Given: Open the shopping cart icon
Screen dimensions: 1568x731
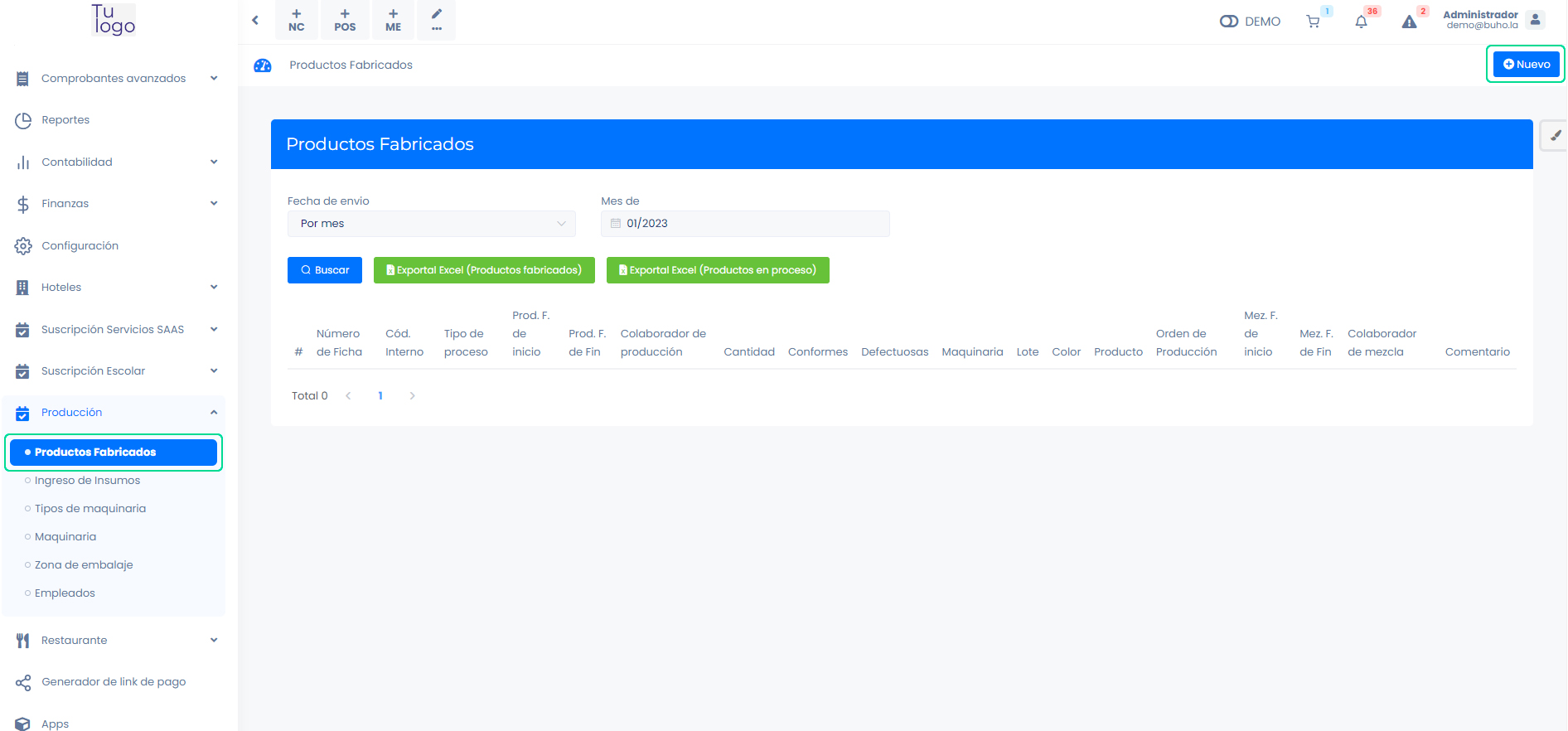Looking at the screenshot, I should [1313, 22].
